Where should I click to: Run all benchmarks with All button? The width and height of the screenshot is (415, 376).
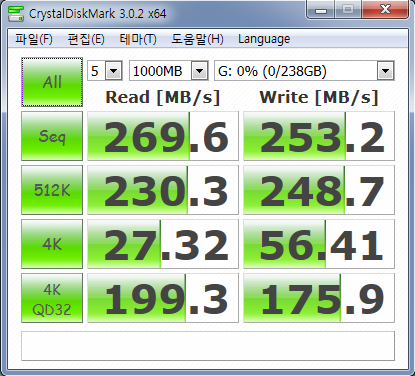[x=52, y=82]
